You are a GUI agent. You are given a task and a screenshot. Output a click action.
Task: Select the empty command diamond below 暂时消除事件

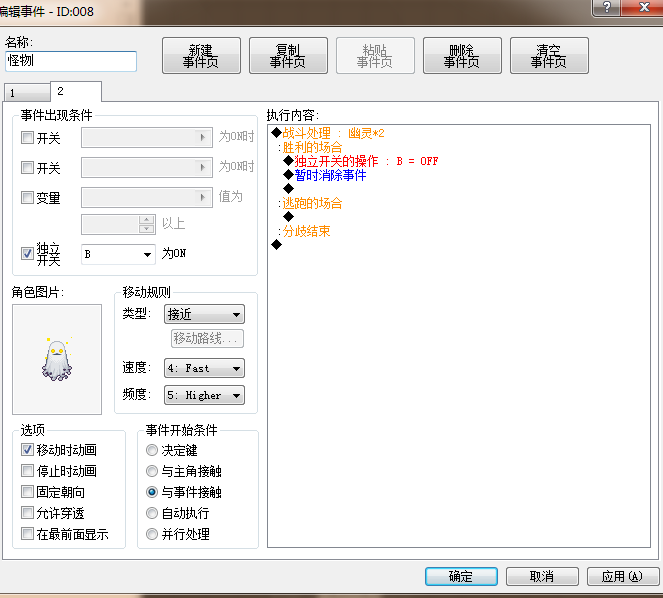(x=289, y=188)
